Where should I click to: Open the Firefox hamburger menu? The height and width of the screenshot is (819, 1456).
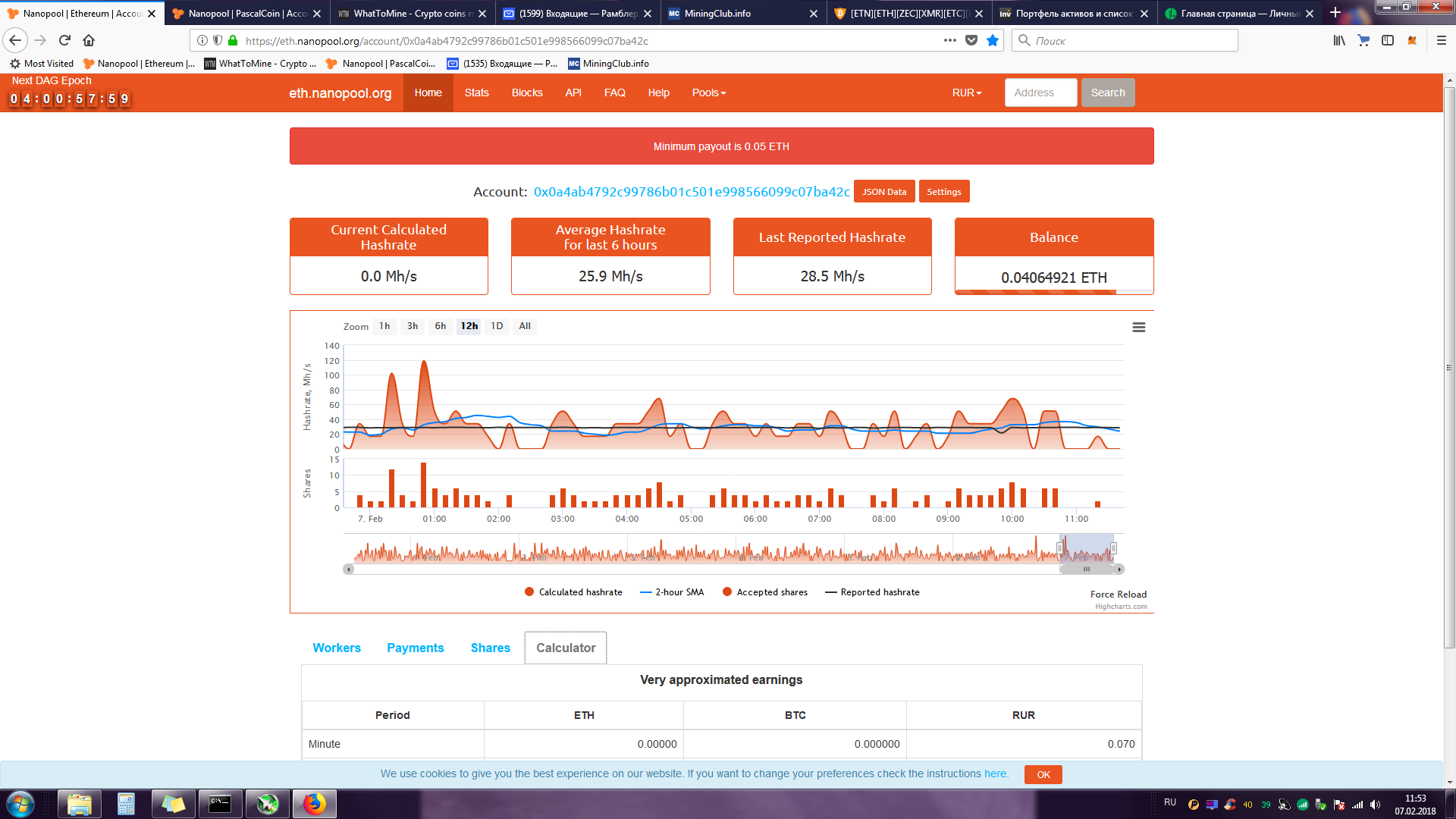click(1442, 40)
